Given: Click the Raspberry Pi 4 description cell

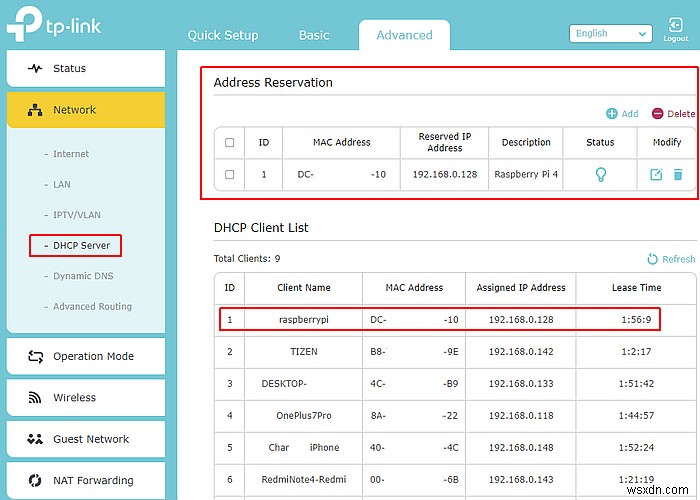Looking at the screenshot, I should point(526,174).
